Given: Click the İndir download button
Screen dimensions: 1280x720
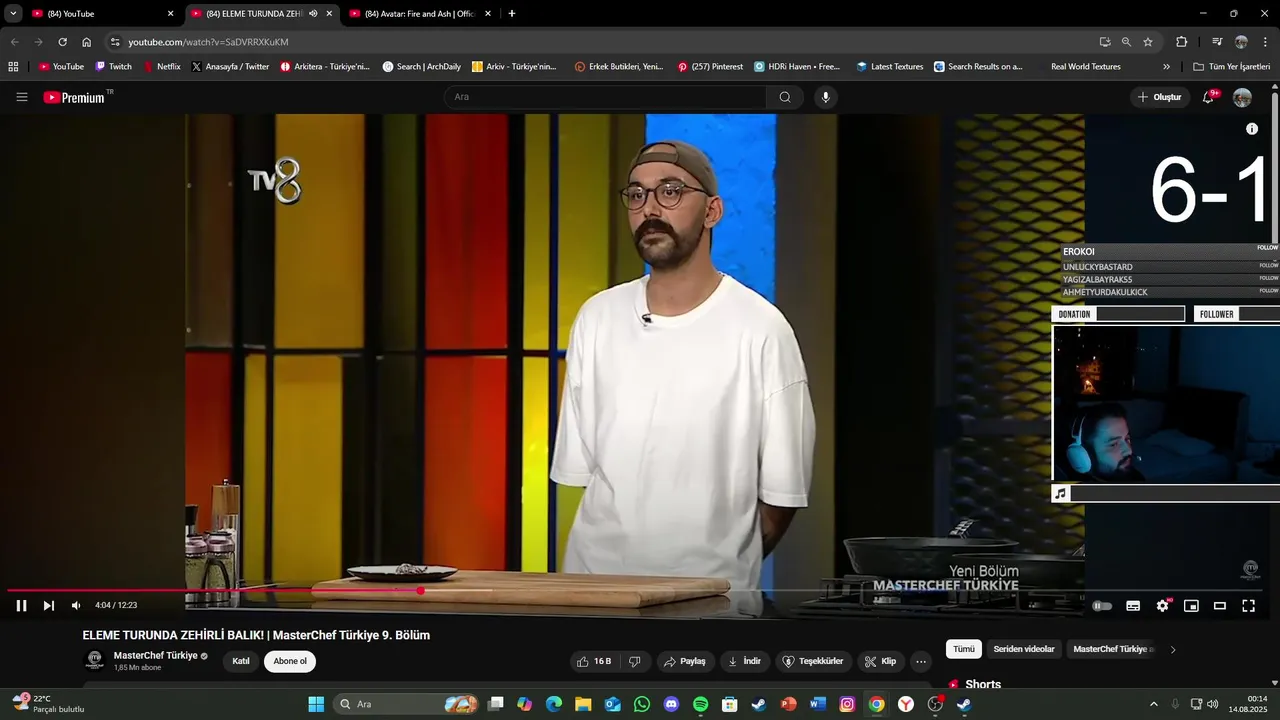Looking at the screenshot, I should tap(744, 661).
